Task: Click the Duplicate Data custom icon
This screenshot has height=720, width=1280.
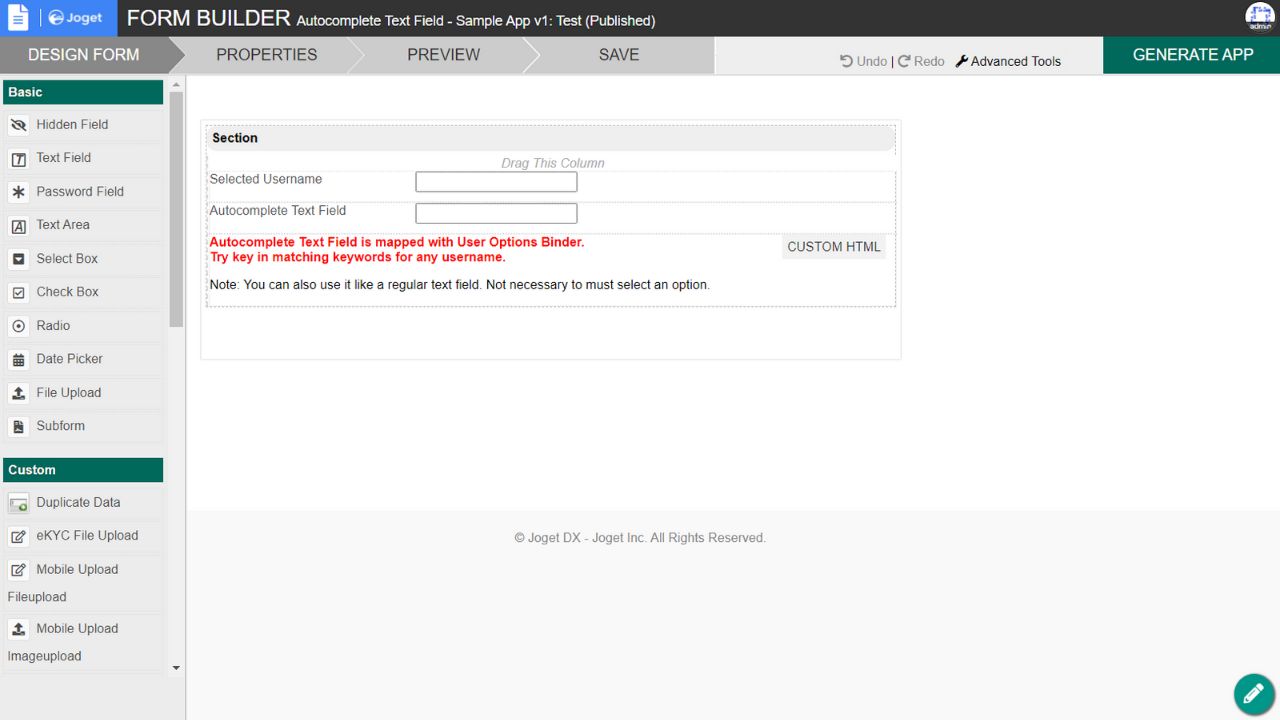Action: (18, 504)
